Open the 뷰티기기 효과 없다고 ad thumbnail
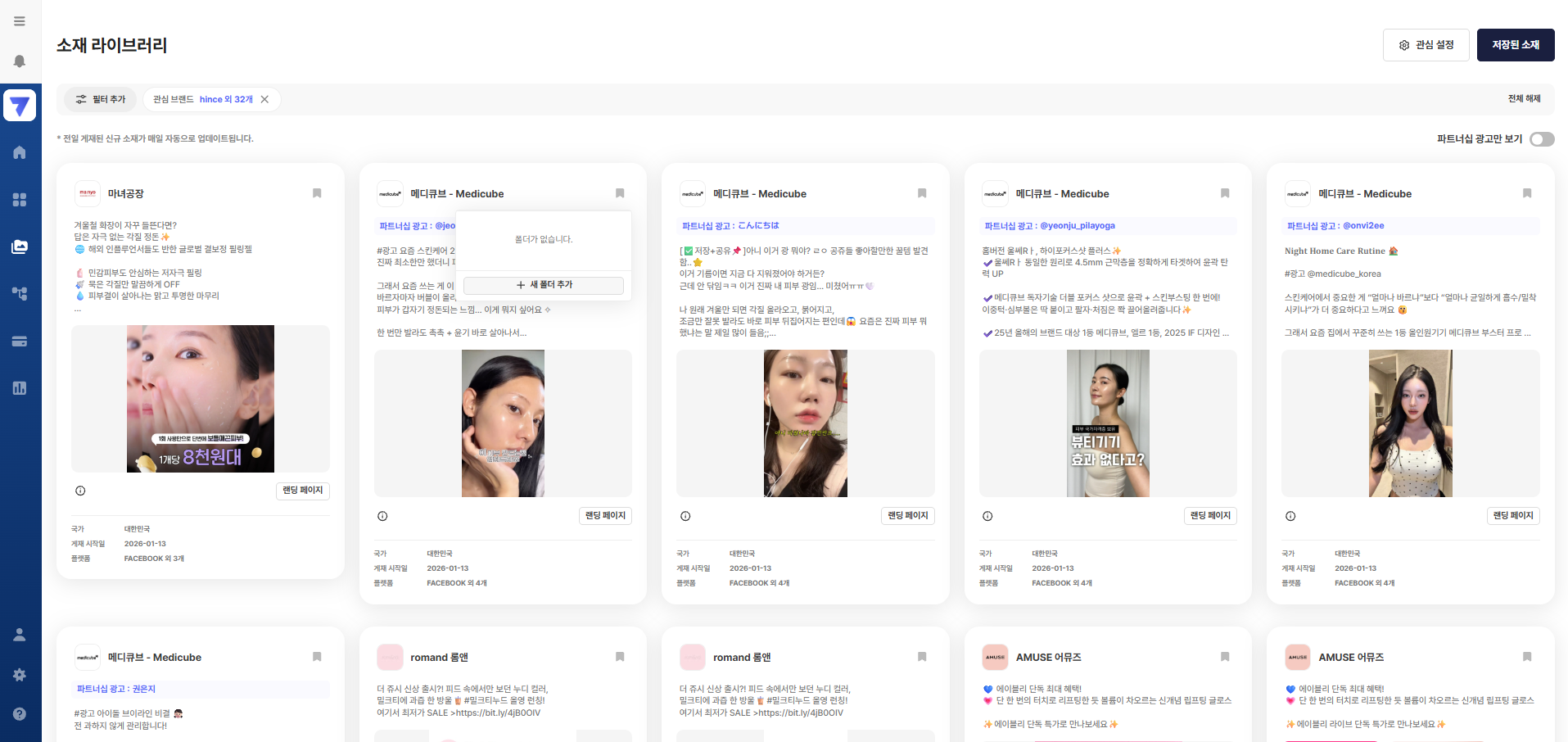 1108,423
